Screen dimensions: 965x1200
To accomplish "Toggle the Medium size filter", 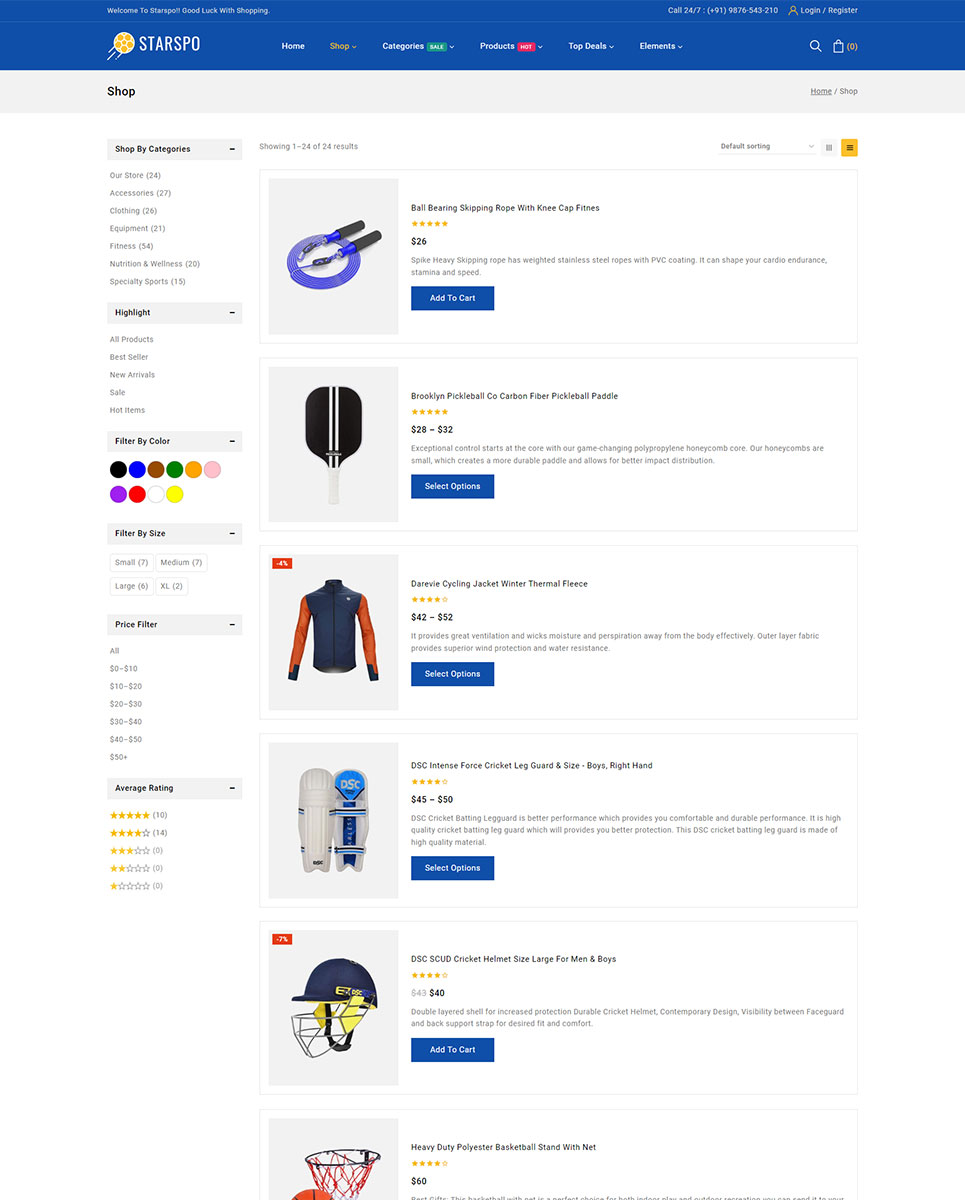I will pos(181,563).
